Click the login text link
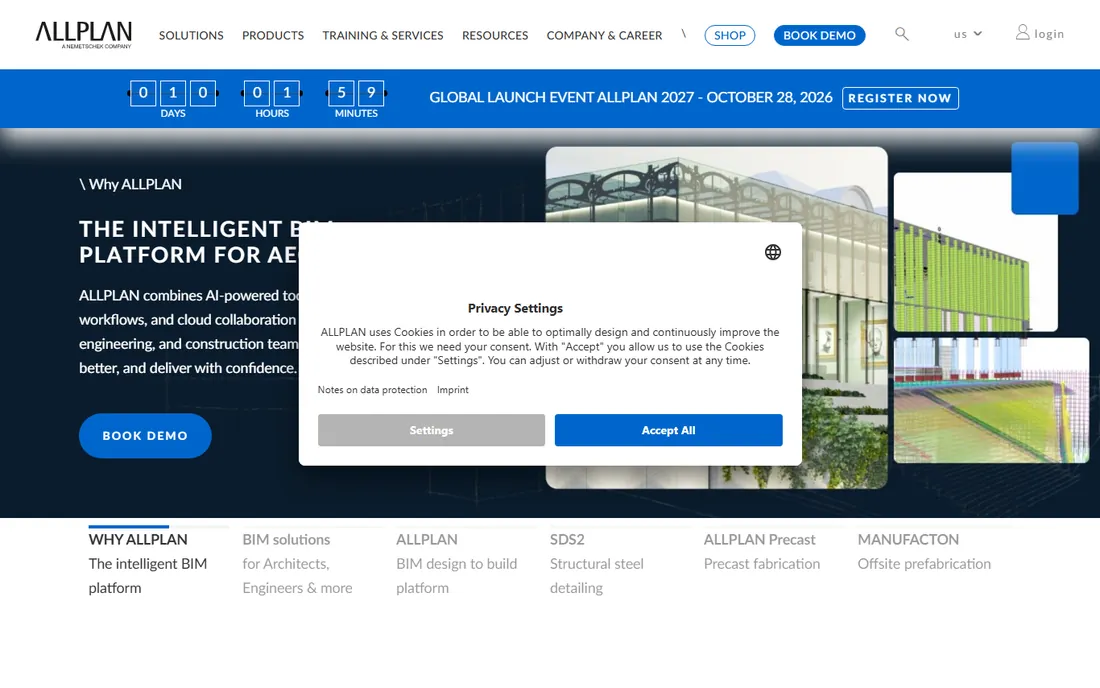The image size is (1100, 688). tap(1049, 34)
